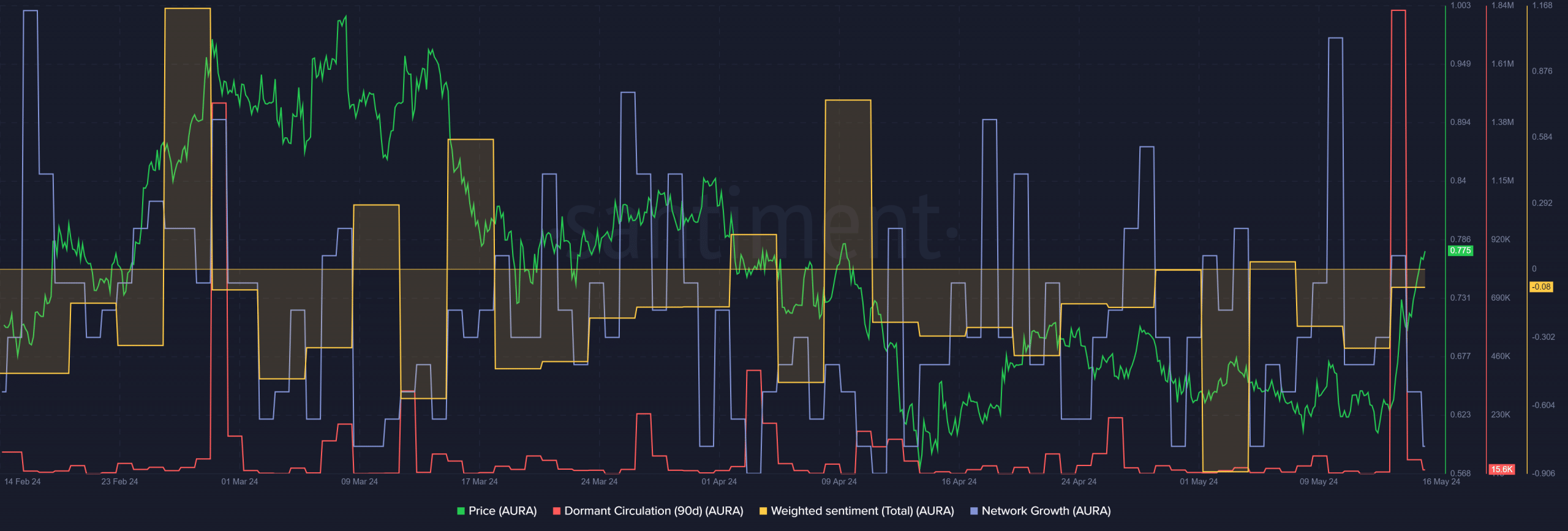Click the 0.677 price axis value
This screenshot has width=1568, height=531.
(x=1460, y=356)
